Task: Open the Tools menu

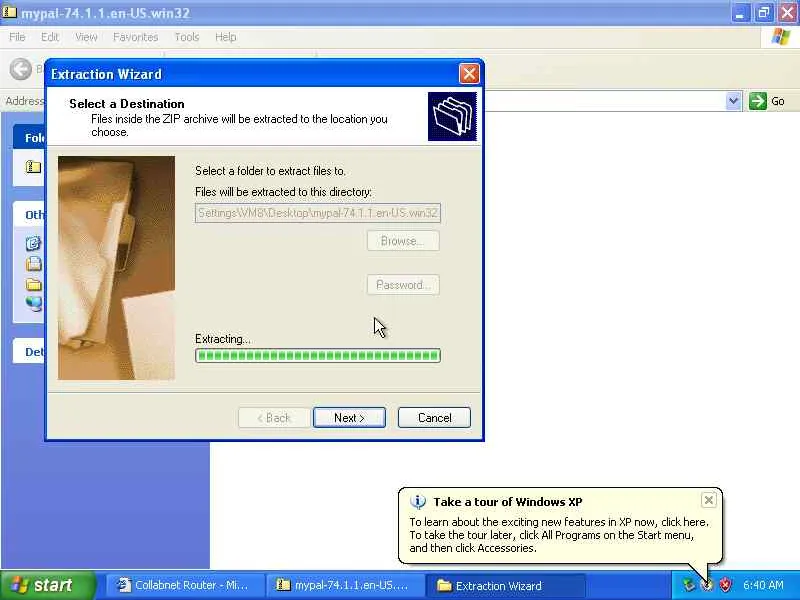Action: (x=187, y=37)
